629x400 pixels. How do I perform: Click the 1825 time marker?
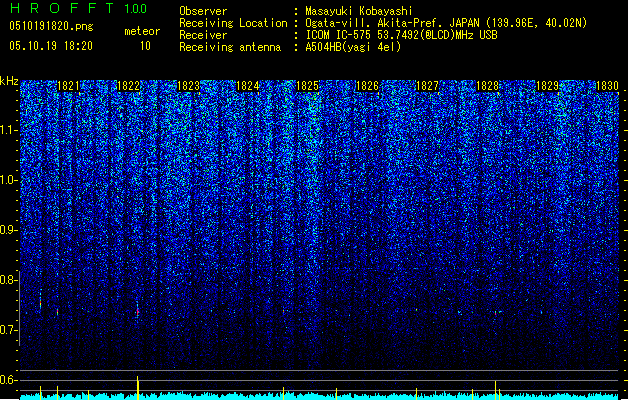307,86
